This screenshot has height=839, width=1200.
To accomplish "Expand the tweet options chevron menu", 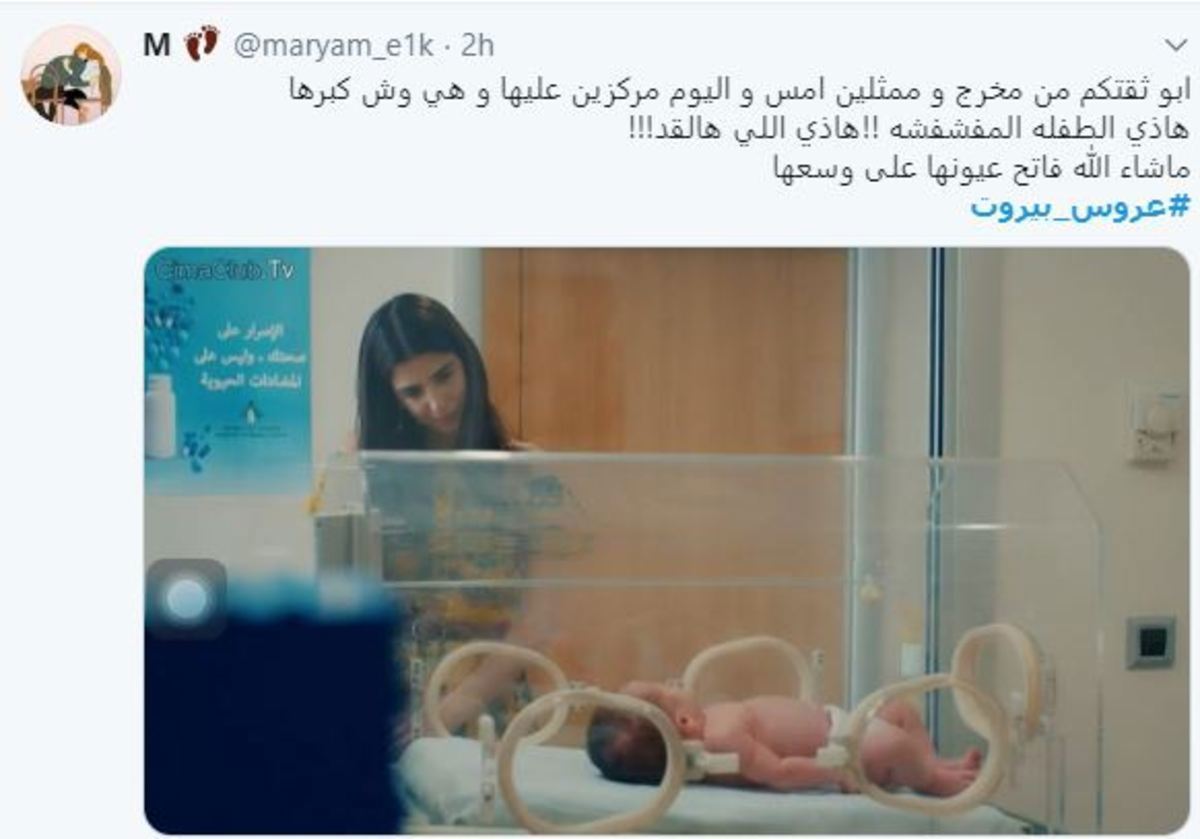I will [x=1176, y=46].
